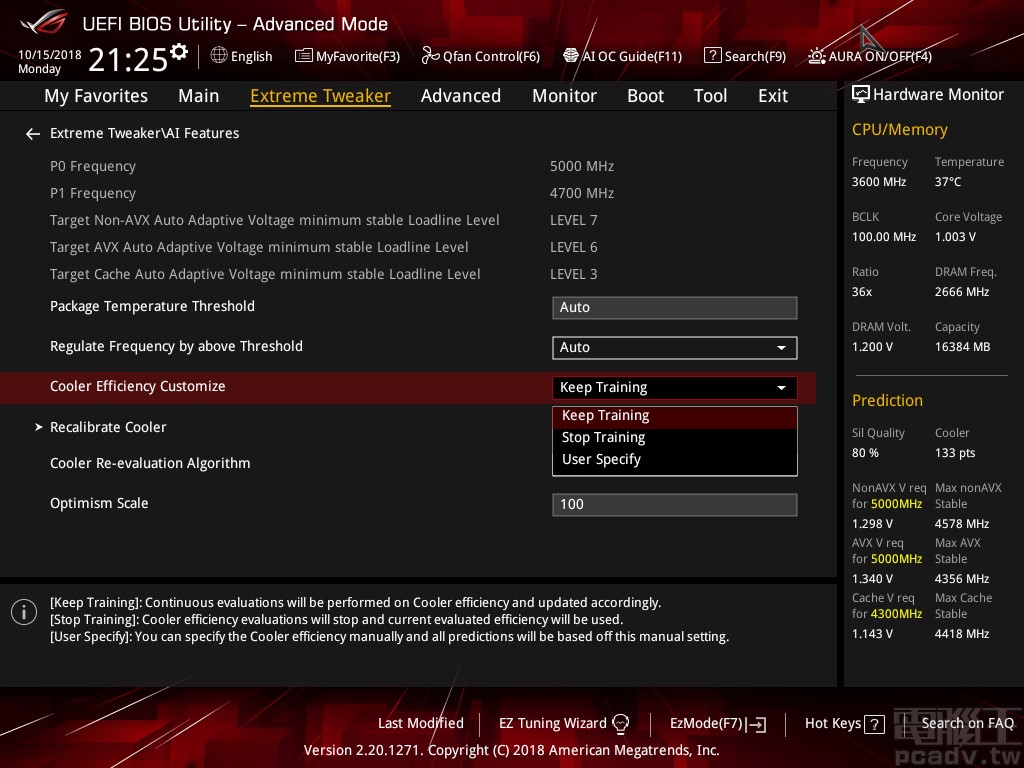Toggle AURA ON/OFF(F4) lighting
This screenshot has height=768, width=1024.
pos(870,56)
